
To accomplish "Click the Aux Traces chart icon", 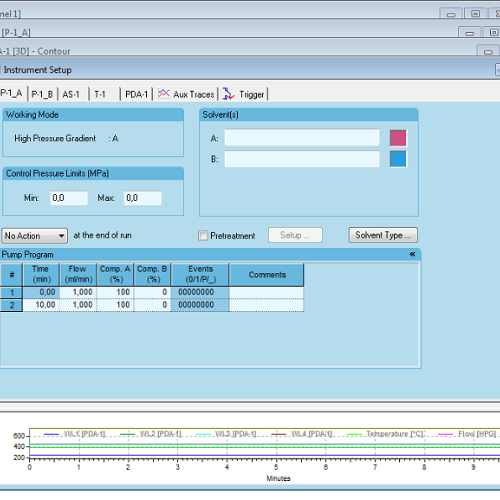I will click(164, 94).
